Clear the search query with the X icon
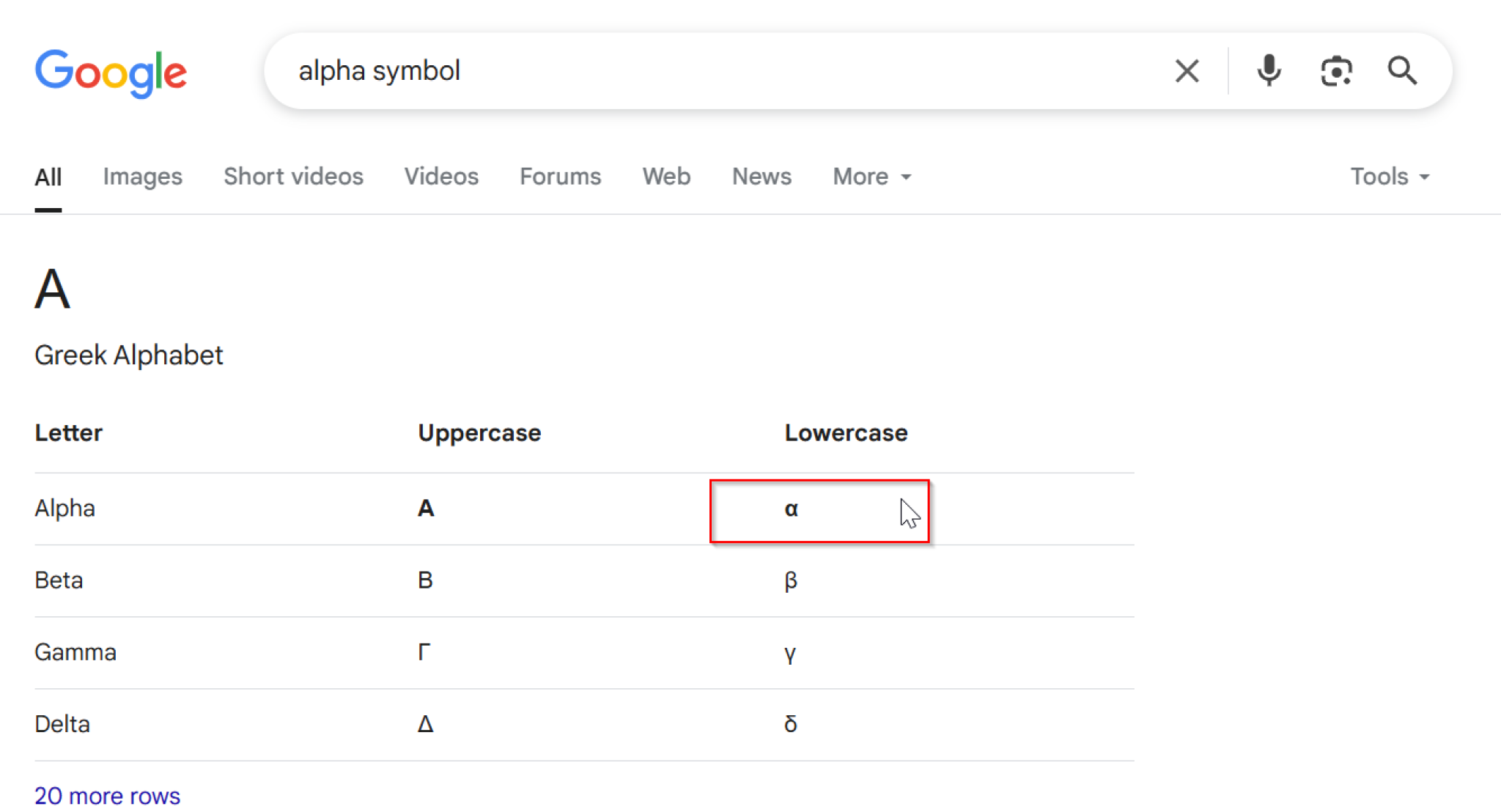 [1187, 70]
